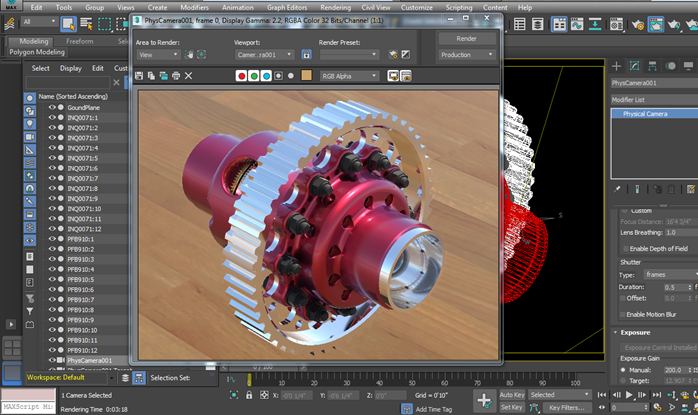Toggle the monochrome display dot
Viewport: 698px width, 415px height.
pos(291,76)
